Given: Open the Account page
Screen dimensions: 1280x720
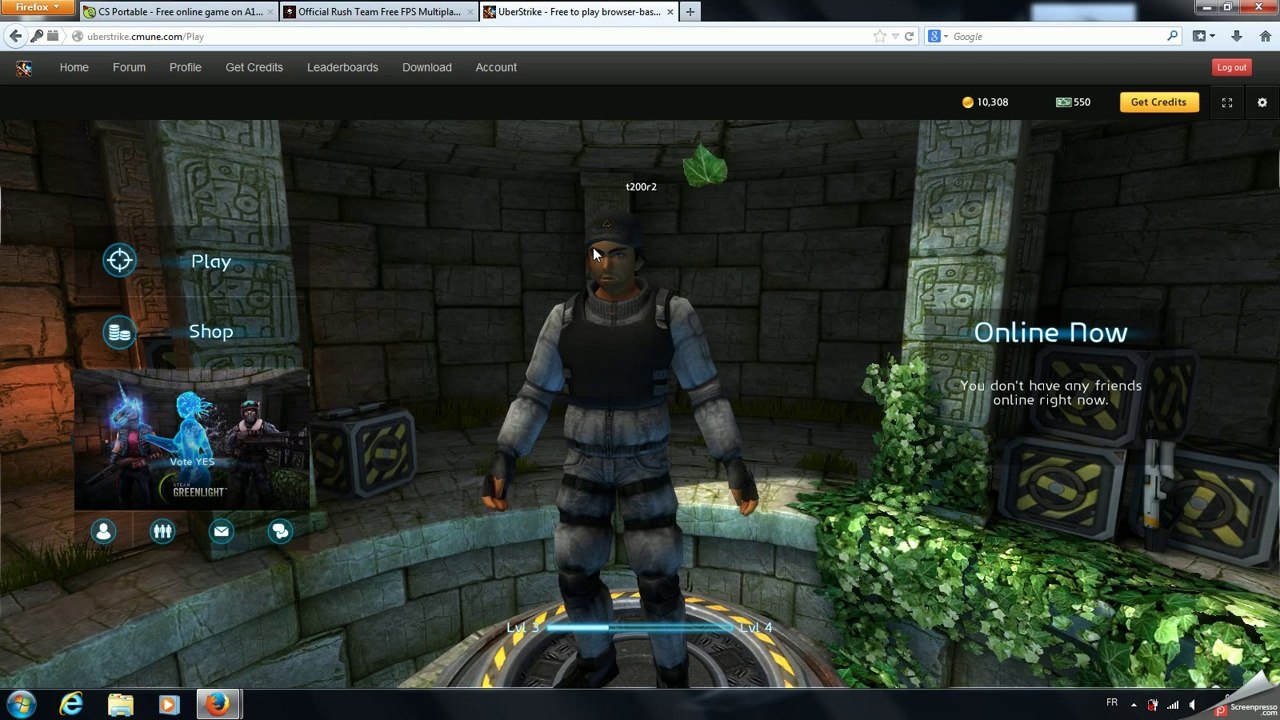Looking at the screenshot, I should [496, 67].
